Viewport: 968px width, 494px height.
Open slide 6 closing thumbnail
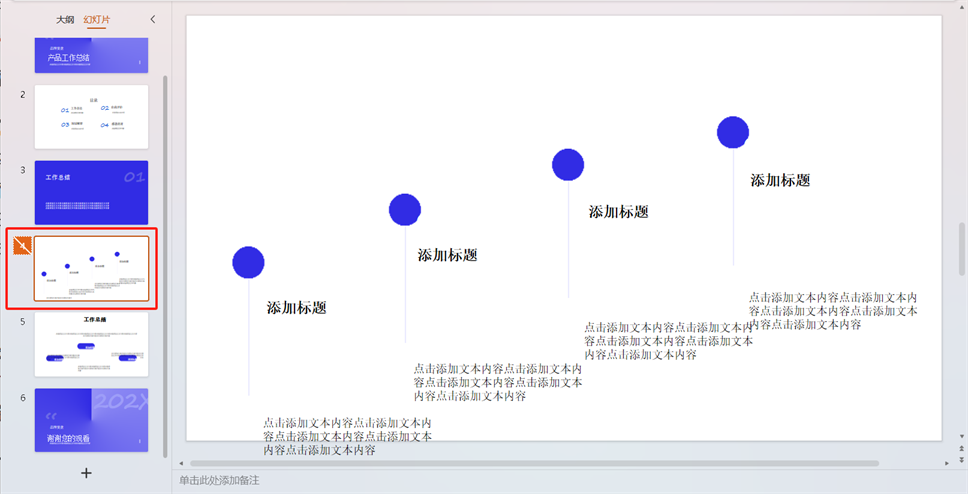click(x=91, y=420)
